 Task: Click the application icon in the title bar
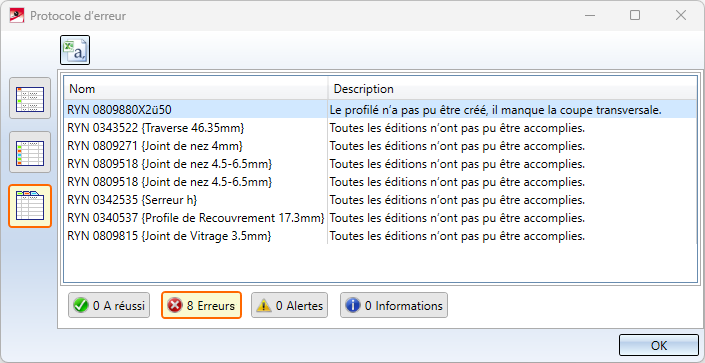click(x=17, y=16)
